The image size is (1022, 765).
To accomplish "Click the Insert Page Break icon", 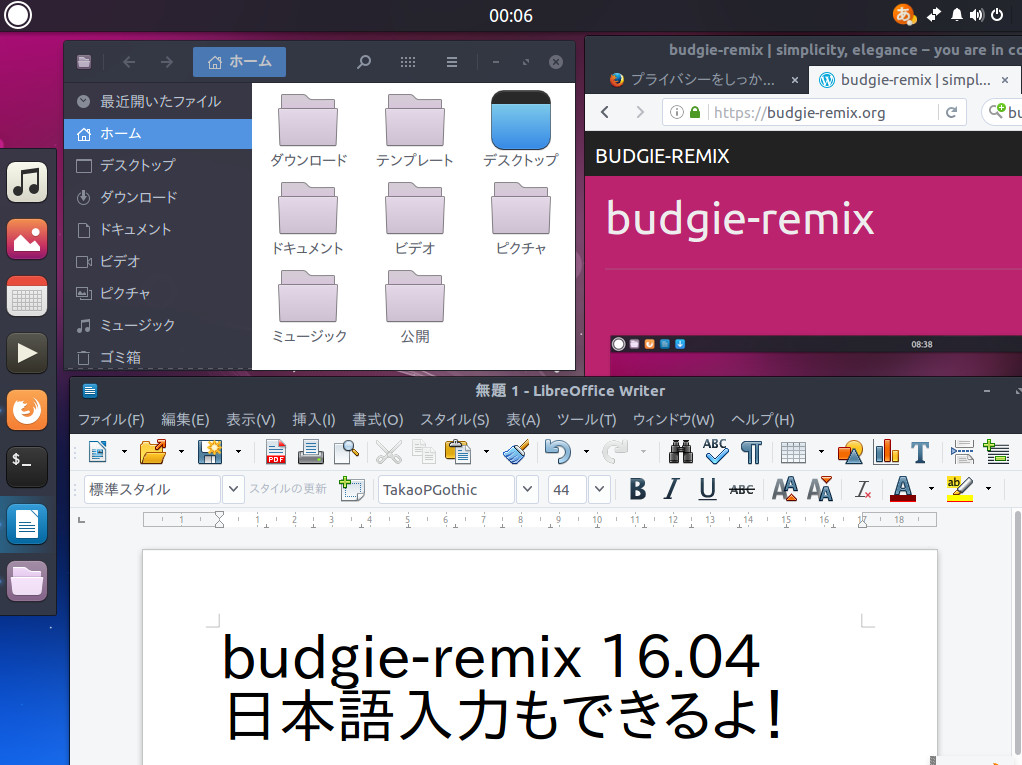I will [x=962, y=452].
